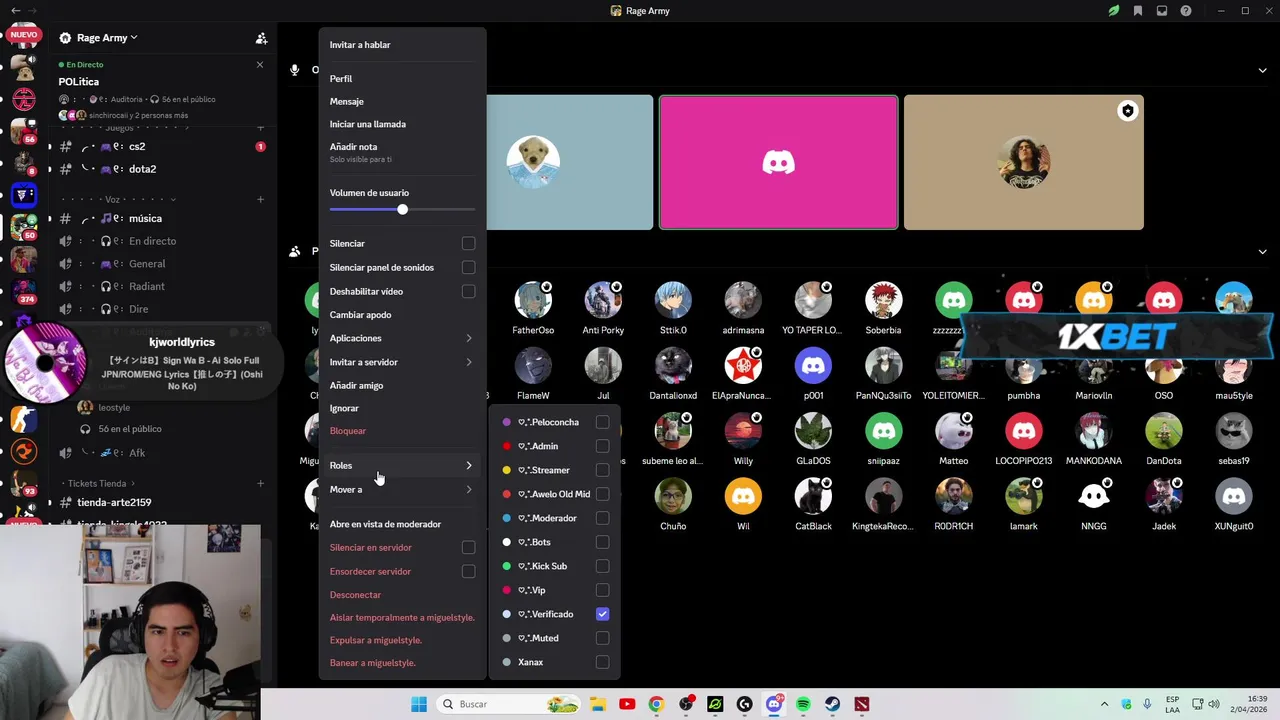Uncheck the Verificado role checkbox

602,614
